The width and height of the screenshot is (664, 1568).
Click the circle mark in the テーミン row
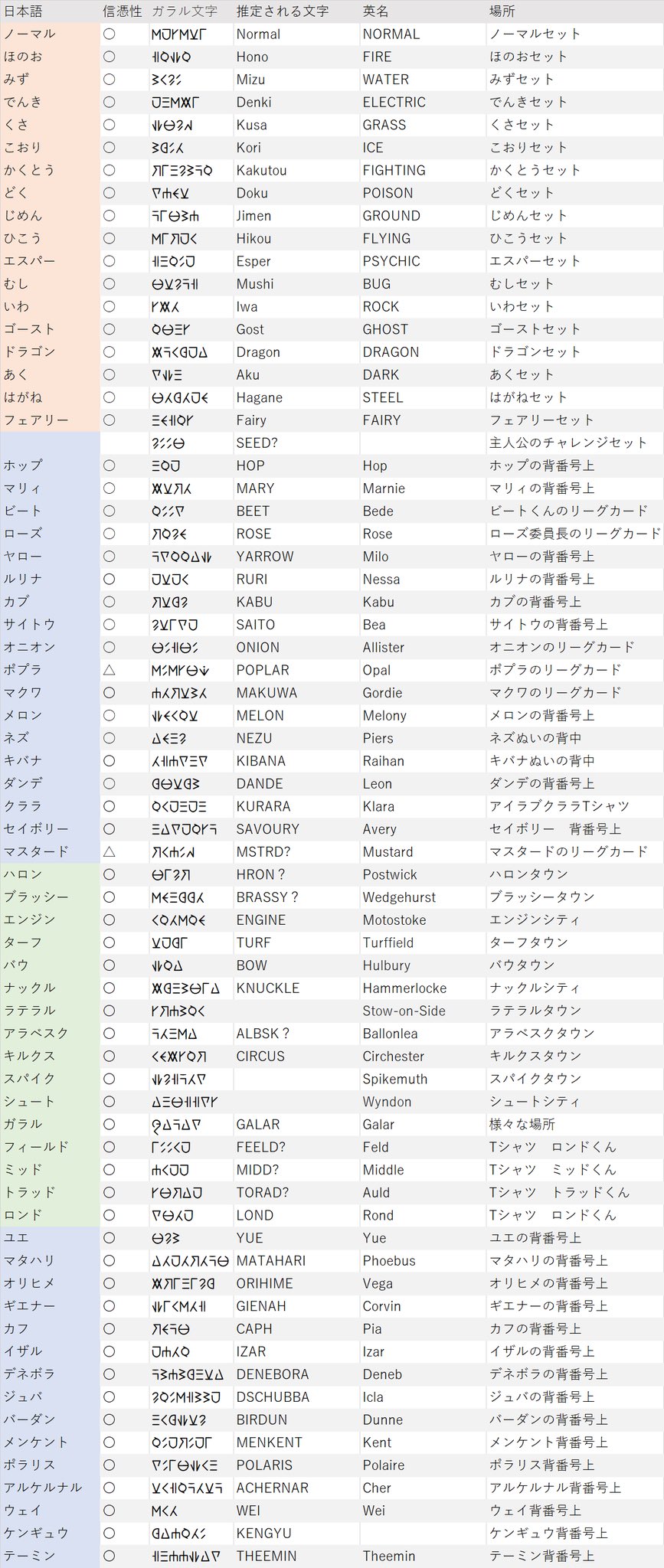click(x=109, y=1556)
